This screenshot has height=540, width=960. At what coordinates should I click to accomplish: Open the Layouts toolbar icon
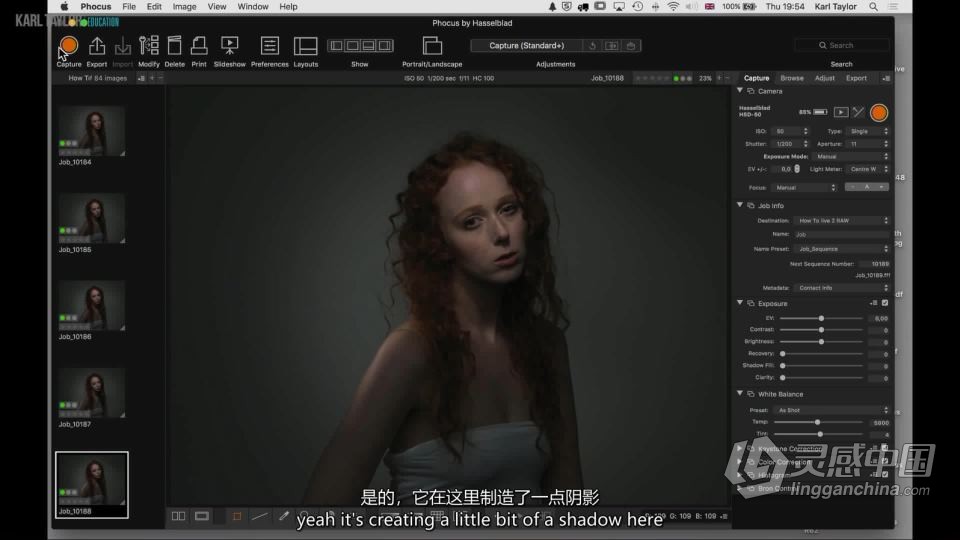(306, 45)
